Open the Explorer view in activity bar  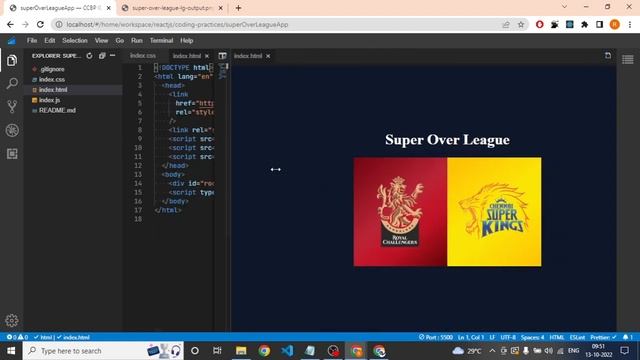click(x=12, y=60)
